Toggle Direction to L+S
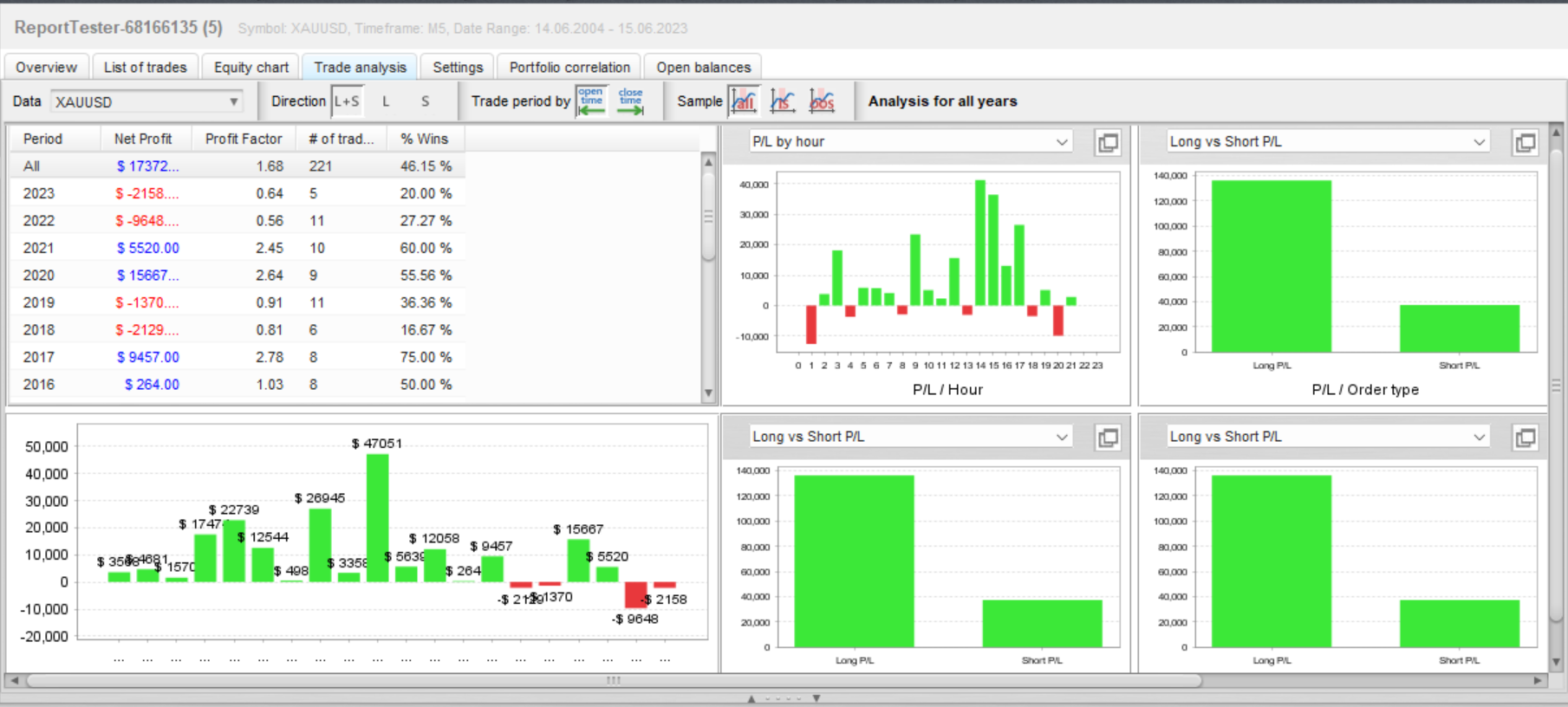 click(x=347, y=101)
